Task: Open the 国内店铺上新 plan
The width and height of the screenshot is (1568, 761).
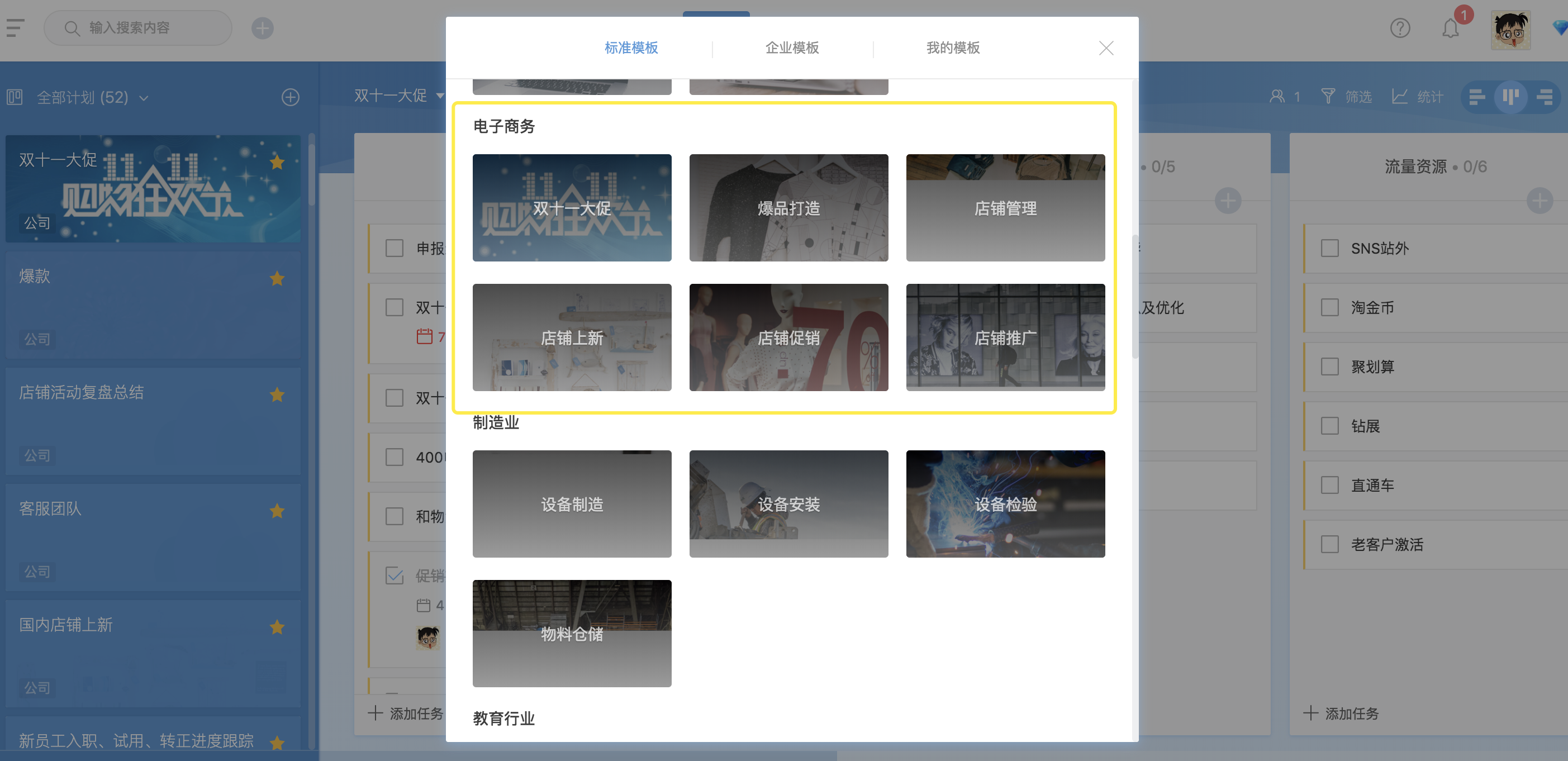Action: (x=153, y=654)
